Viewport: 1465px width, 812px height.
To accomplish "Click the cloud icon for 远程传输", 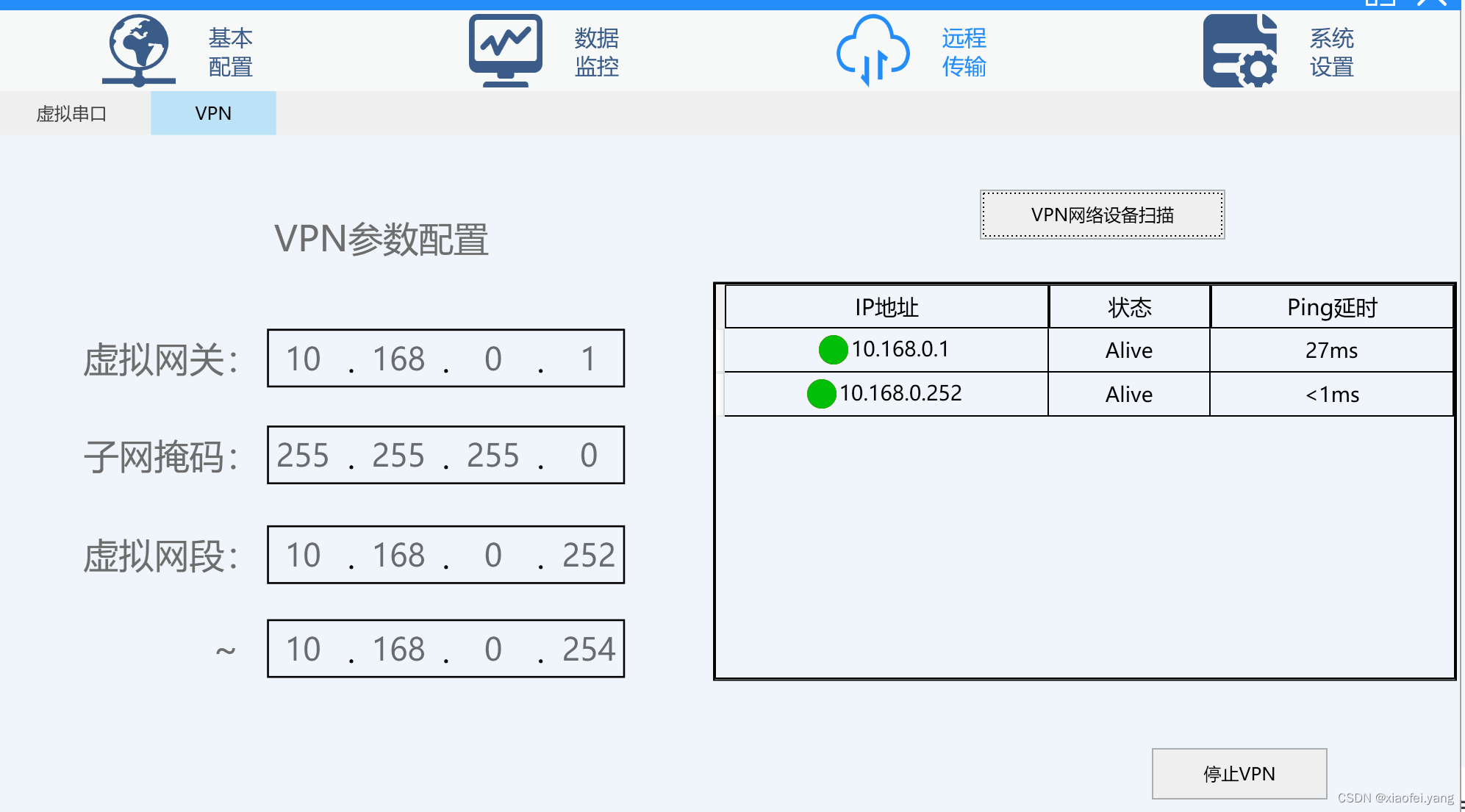I will pyautogui.click(x=873, y=48).
